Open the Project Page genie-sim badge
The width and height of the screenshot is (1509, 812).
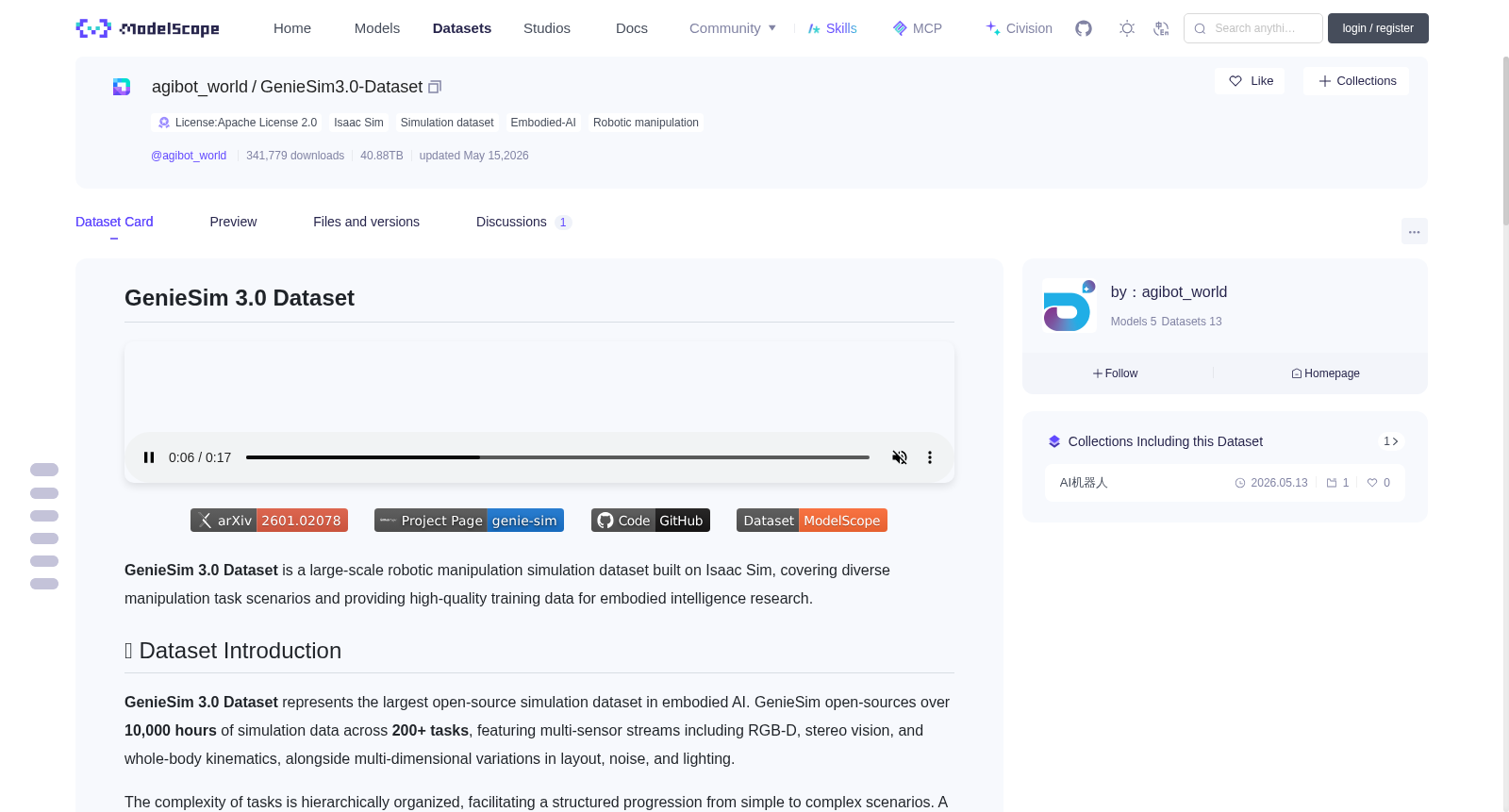[469, 521]
